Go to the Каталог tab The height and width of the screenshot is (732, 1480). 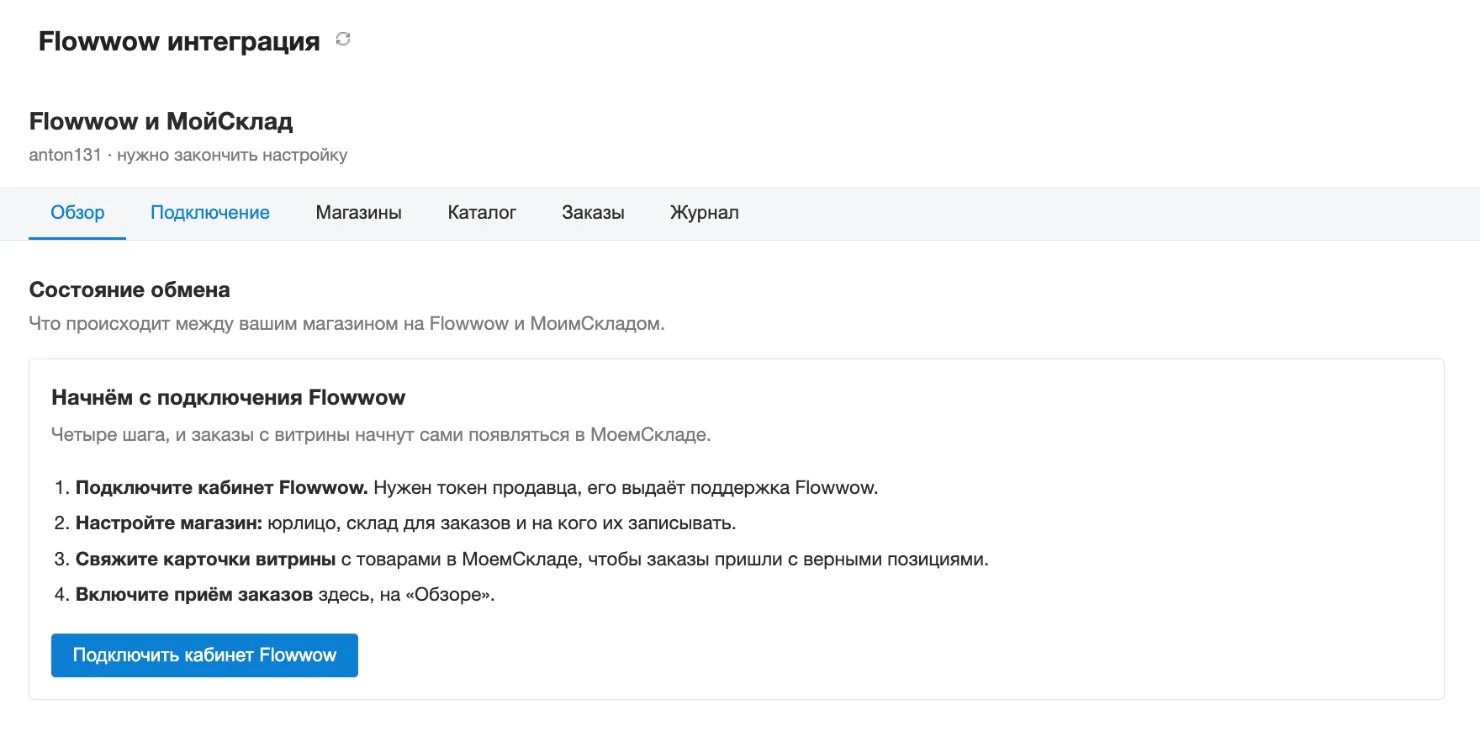[x=482, y=213]
